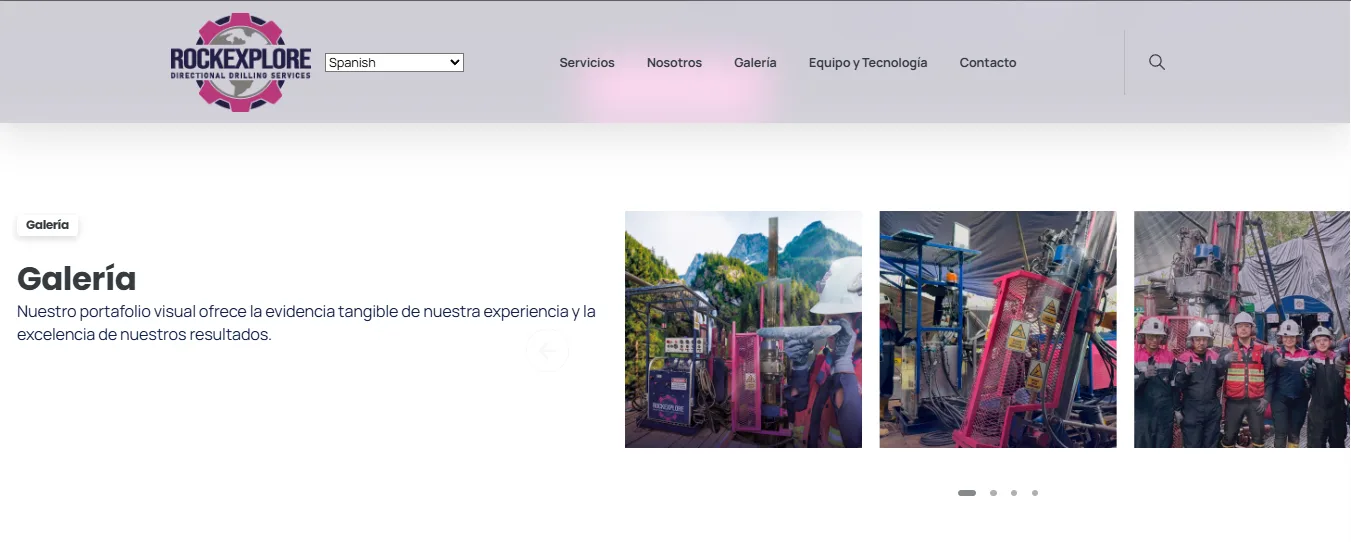The height and width of the screenshot is (542, 1351).
Task: Click the small Galería badge label
Action: [47, 225]
